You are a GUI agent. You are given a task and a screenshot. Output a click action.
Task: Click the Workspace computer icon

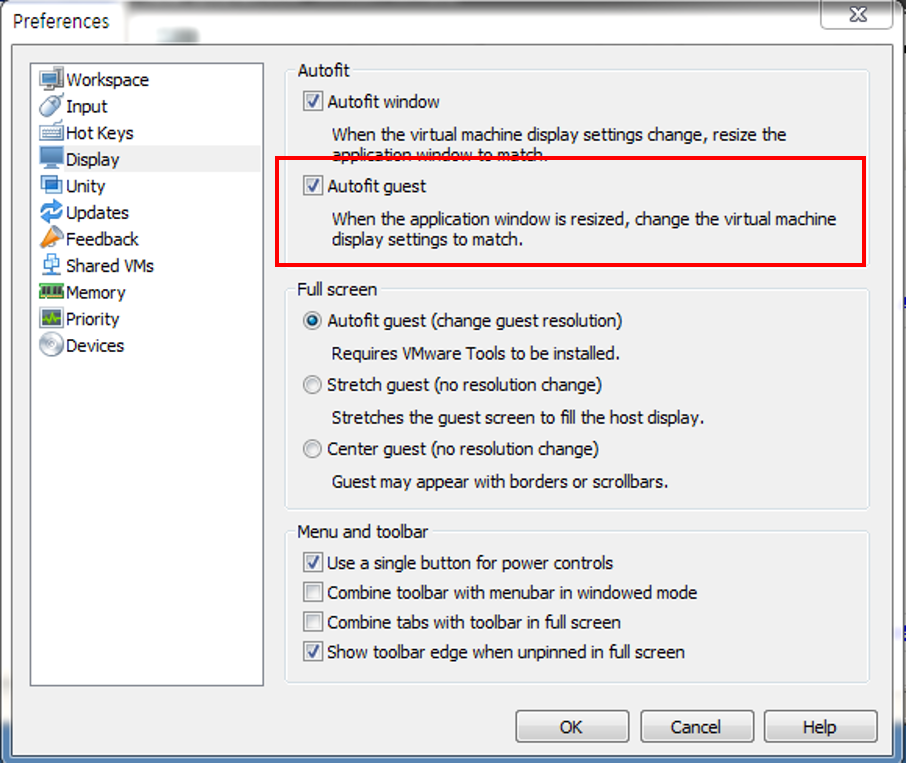coord(51,79)
